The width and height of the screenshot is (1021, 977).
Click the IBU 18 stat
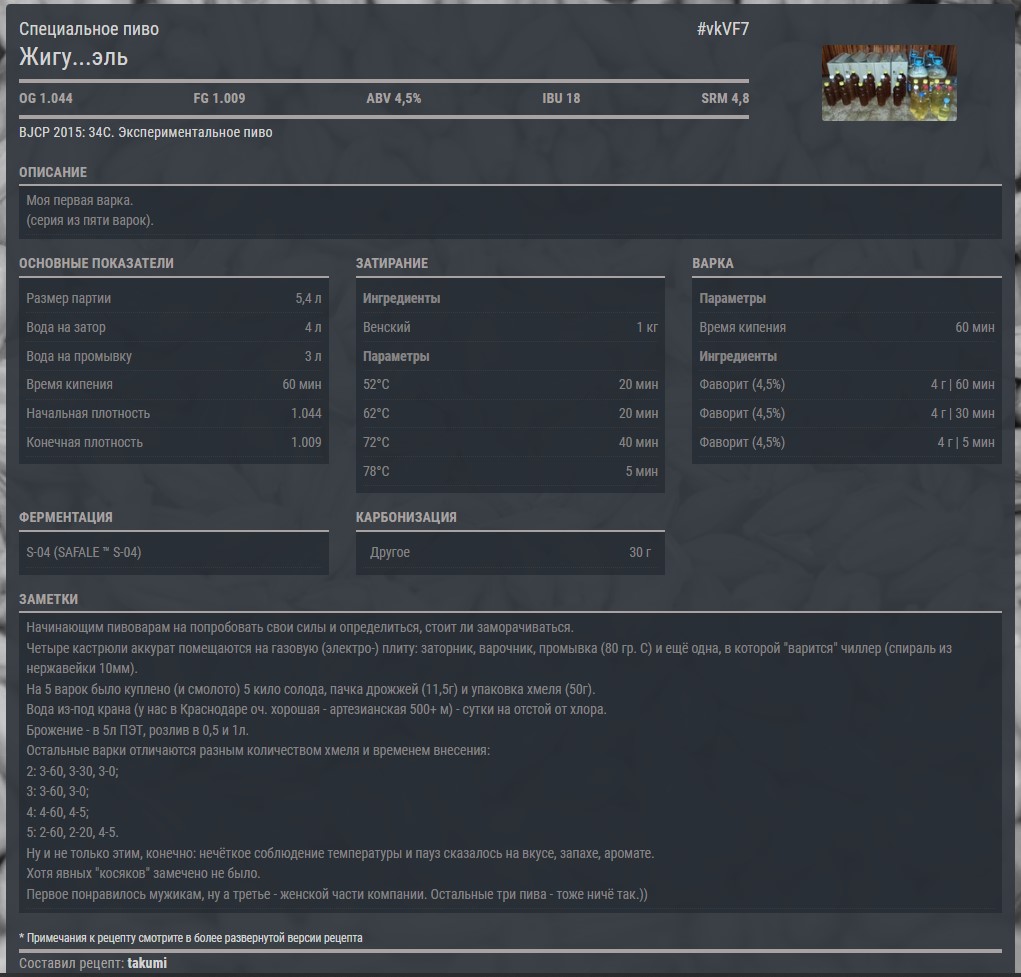click(561, 98)
